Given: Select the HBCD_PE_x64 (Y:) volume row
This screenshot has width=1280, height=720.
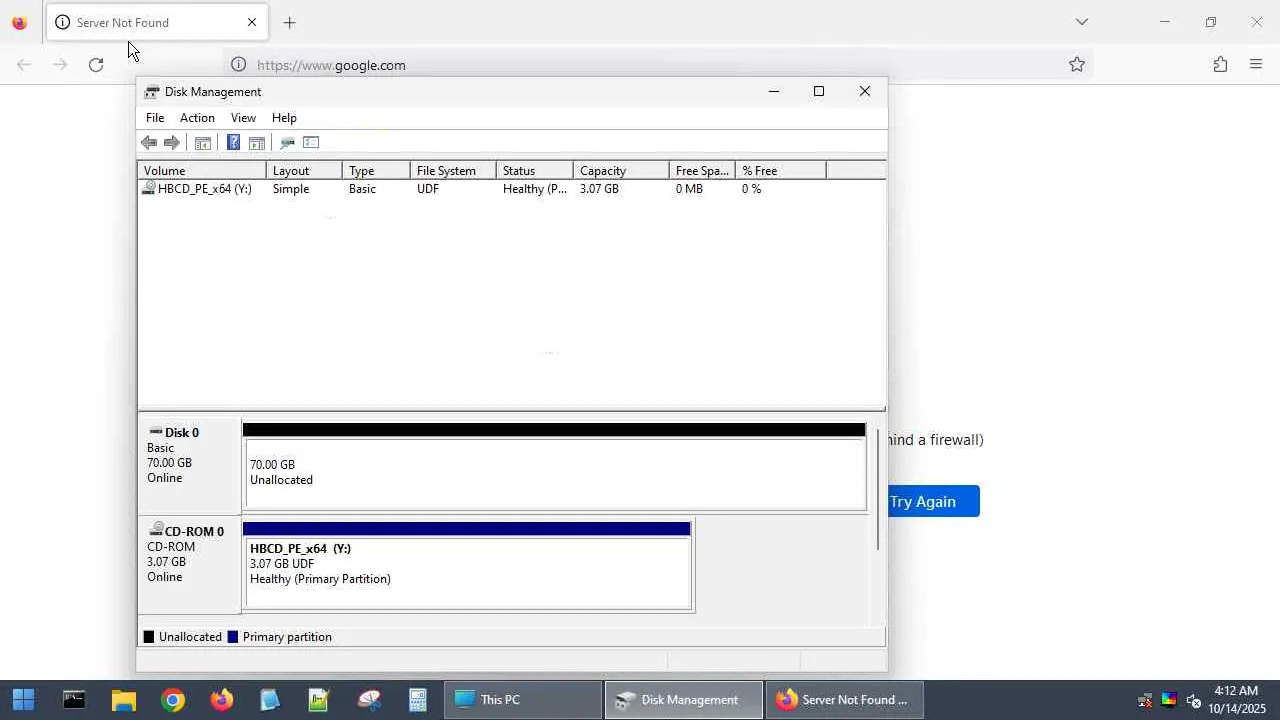Looking at the screenshot, I should 511,189.
